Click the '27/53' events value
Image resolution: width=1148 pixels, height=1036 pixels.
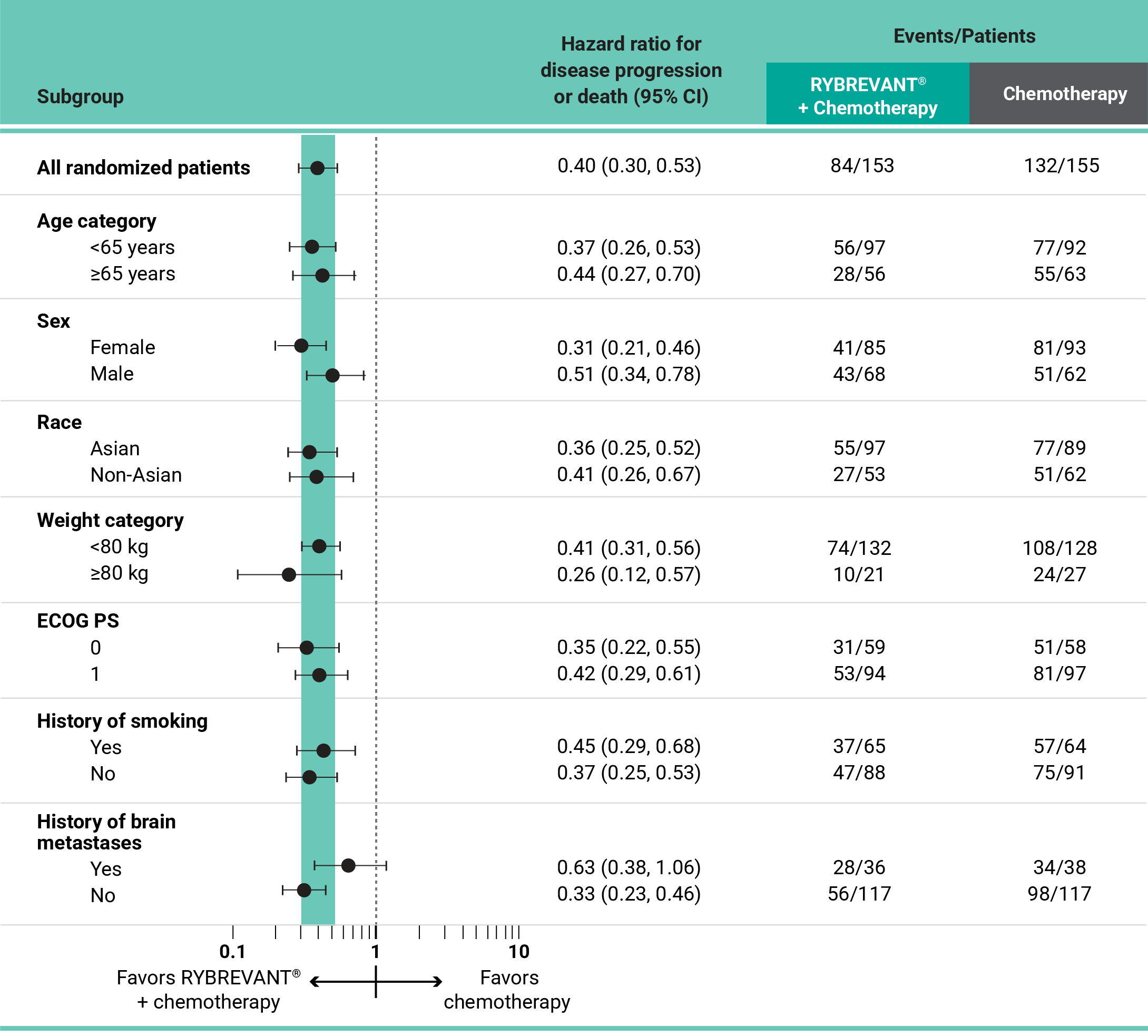[x=859, y=474]
